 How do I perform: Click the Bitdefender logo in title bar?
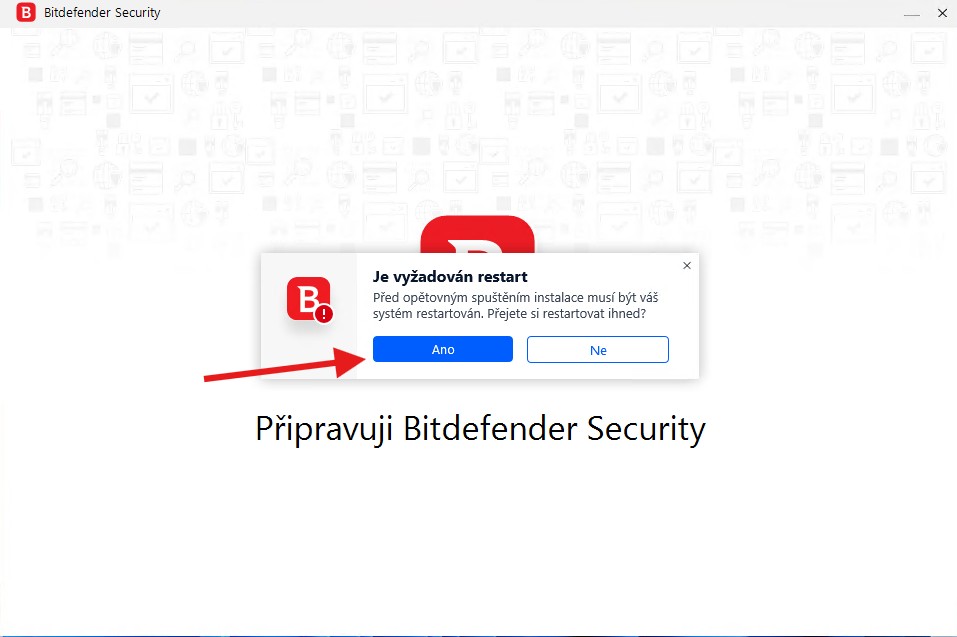click(x=26, y=12)
